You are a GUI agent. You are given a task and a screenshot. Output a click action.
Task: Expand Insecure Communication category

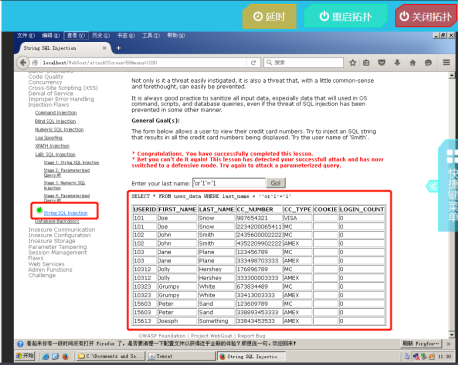62,230
